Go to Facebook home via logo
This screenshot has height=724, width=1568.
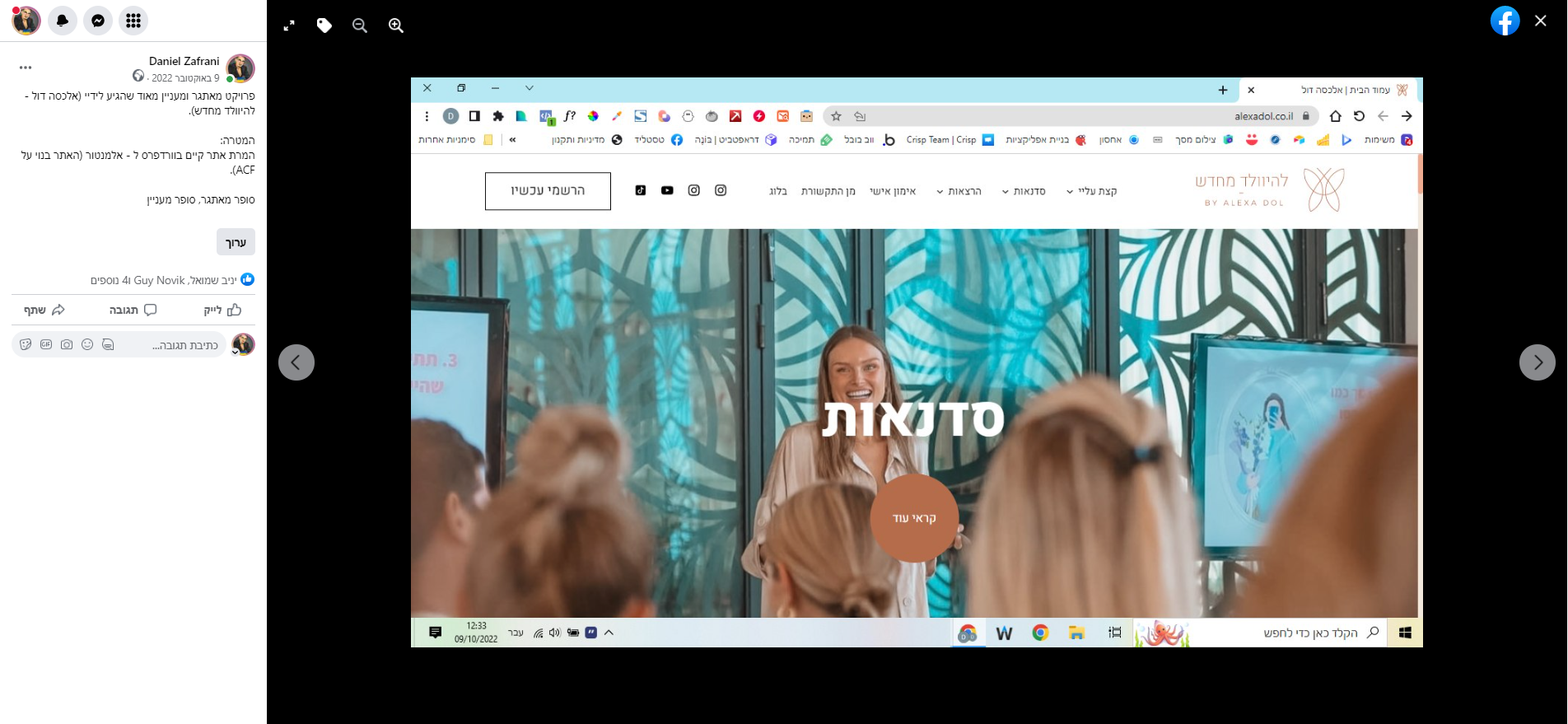[x=1505, y=21]
